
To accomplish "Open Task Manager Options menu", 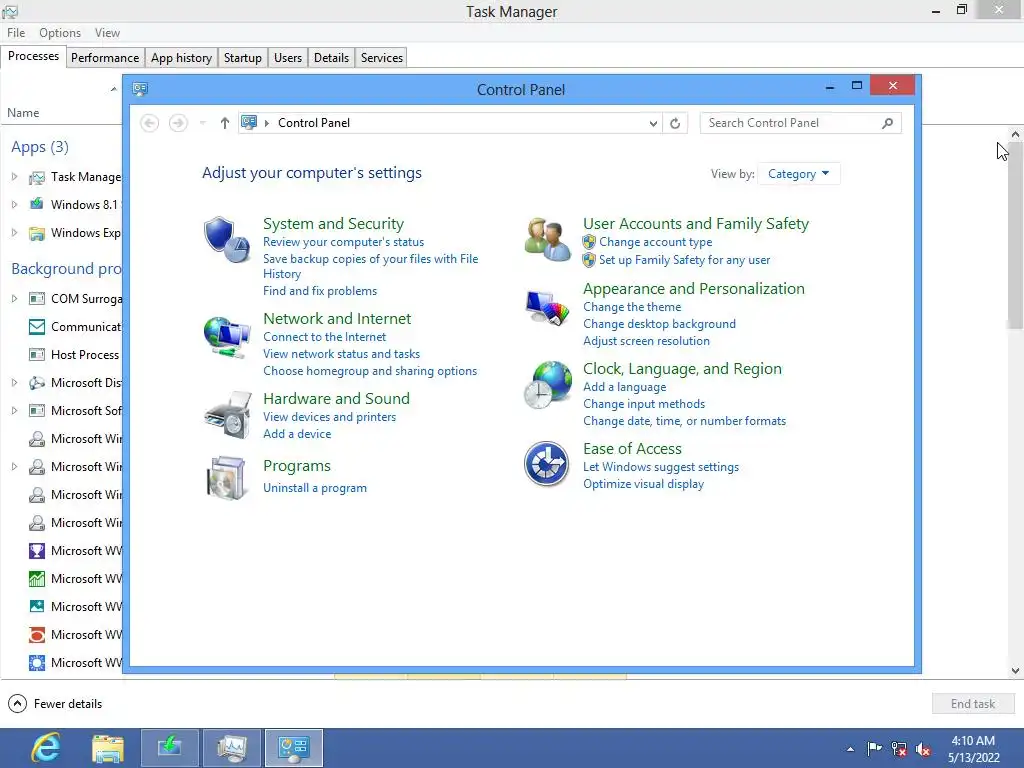I will tap(59, 33).
